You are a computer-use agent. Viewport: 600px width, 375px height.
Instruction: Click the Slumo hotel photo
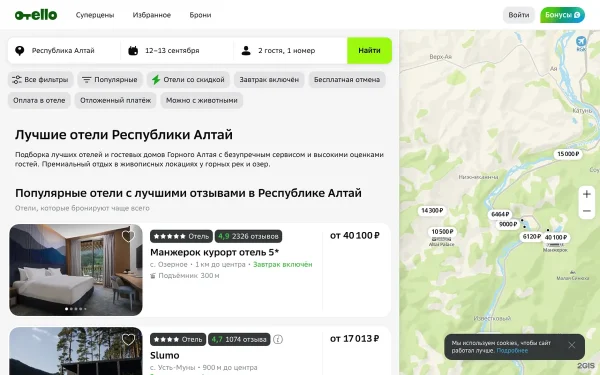[76, 351]
